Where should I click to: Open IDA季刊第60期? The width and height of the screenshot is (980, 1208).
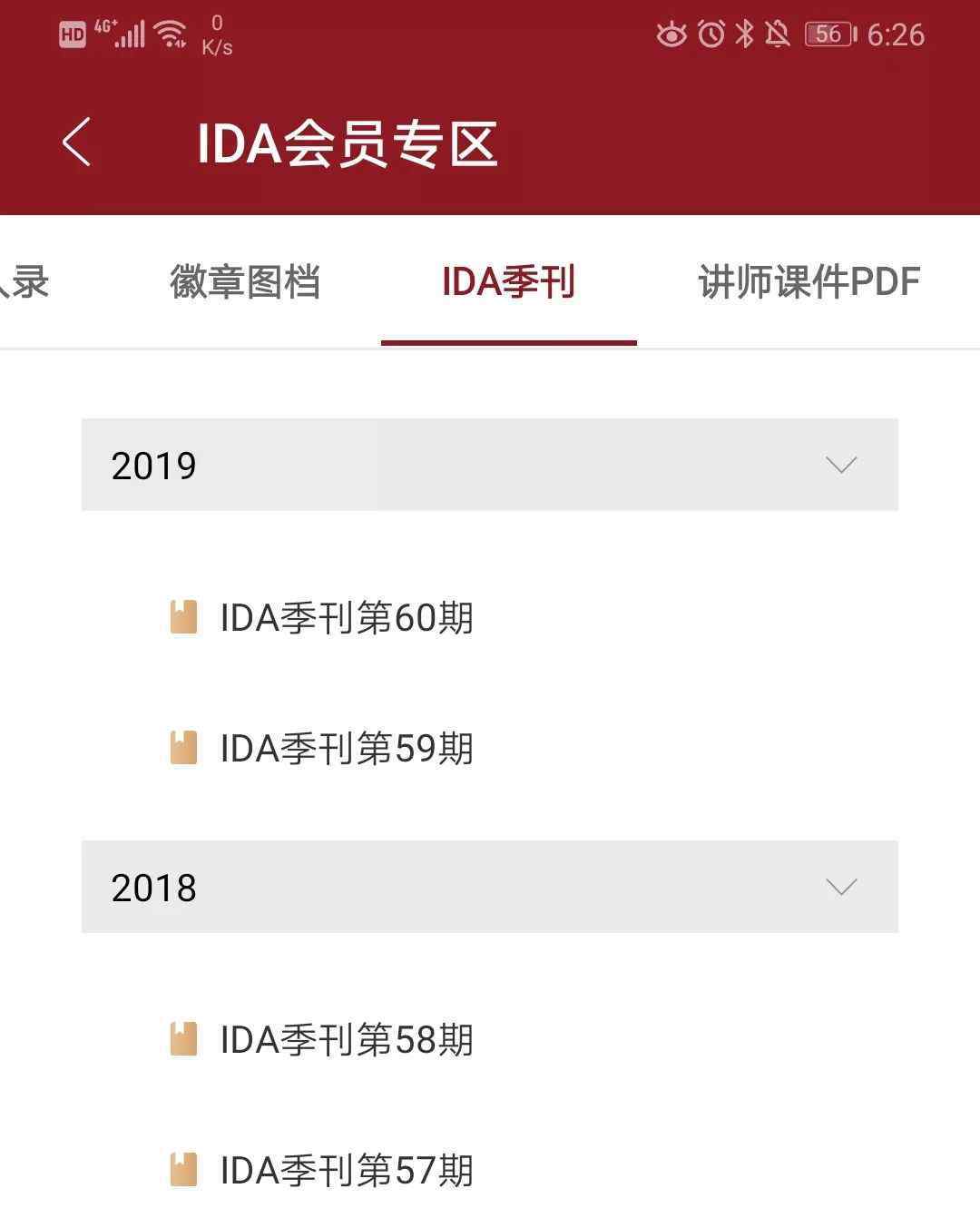point(347,618)
